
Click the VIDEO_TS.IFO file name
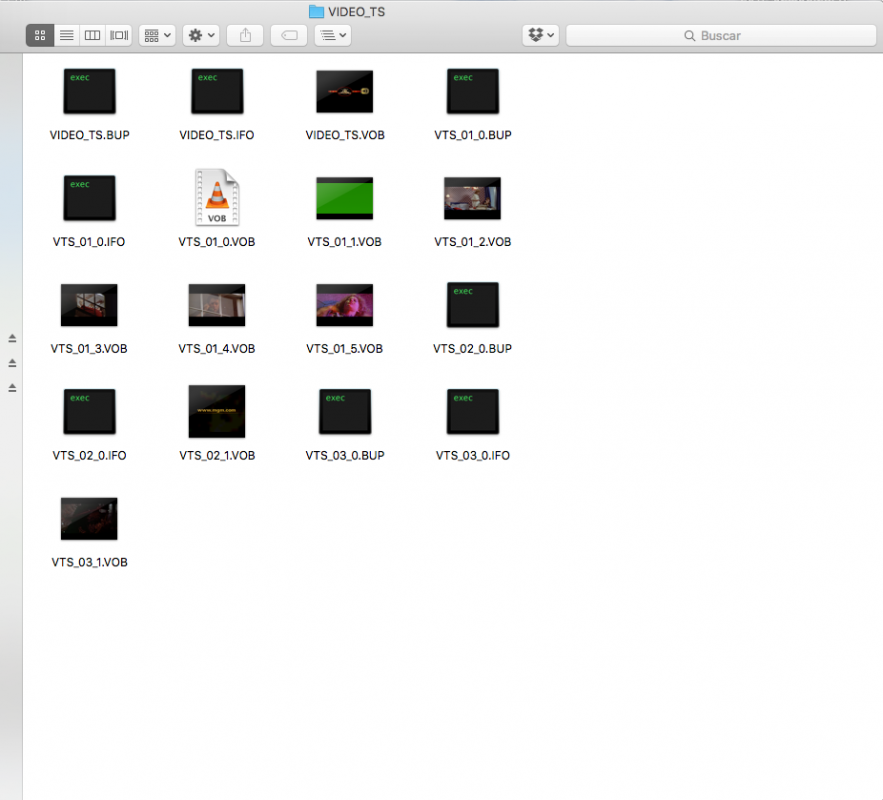pos(217,135)
